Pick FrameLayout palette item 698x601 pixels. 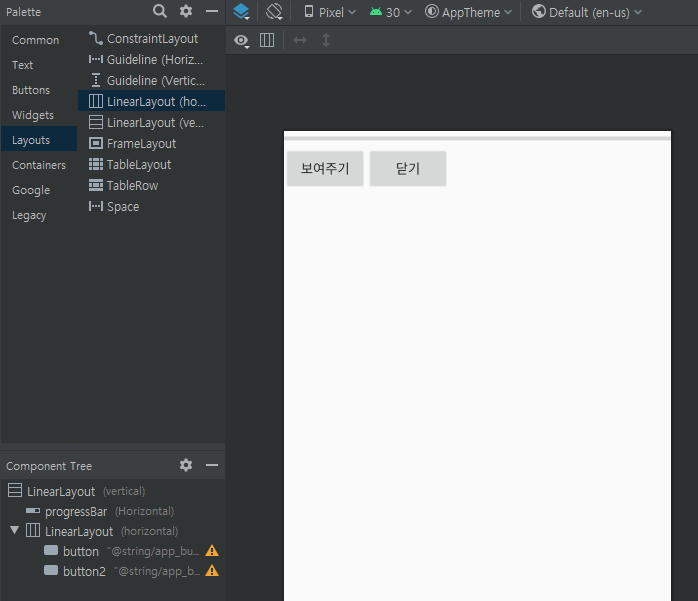pyautogui.click(x=151, y=143)
